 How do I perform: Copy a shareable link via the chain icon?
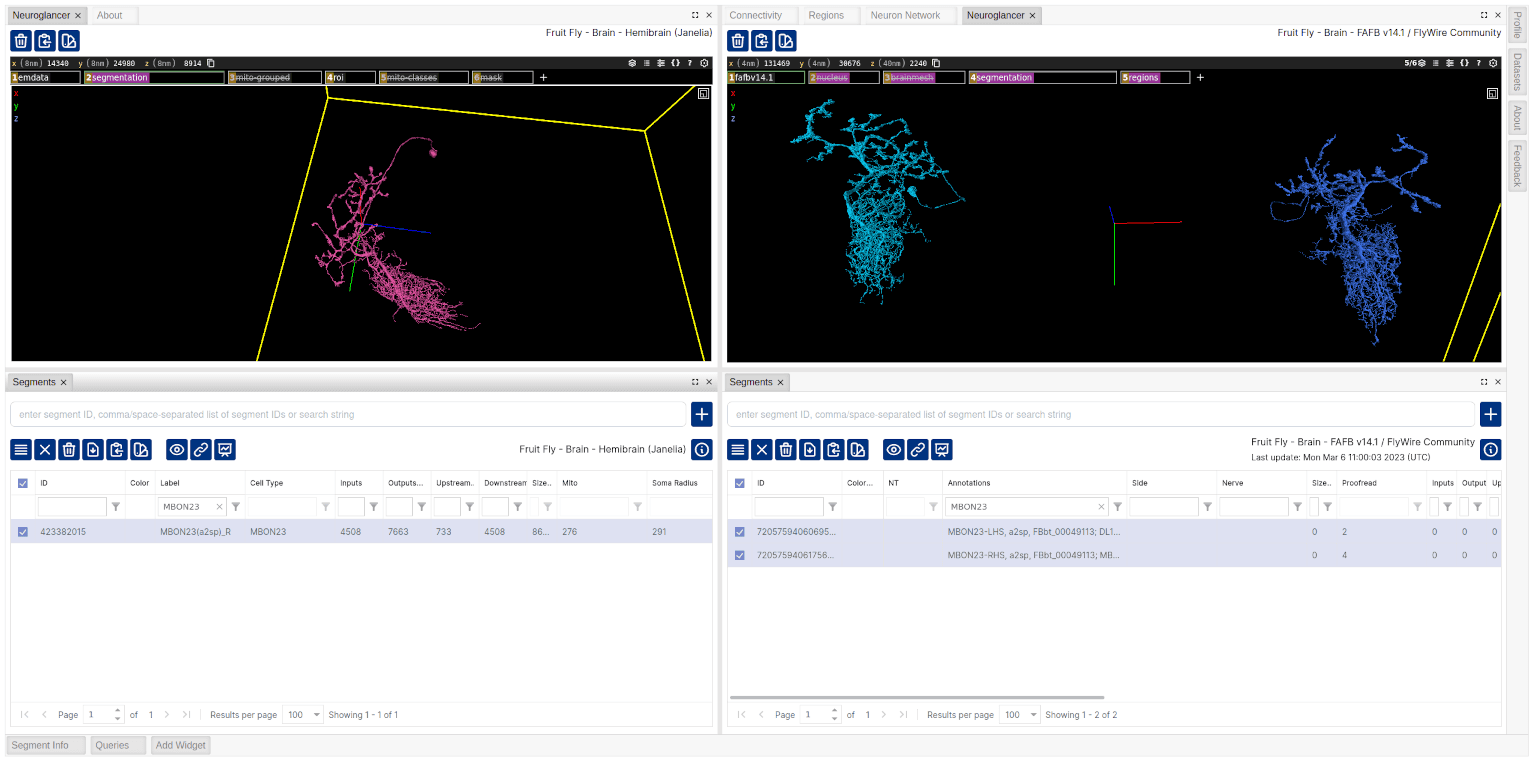(x=201, y=449)
